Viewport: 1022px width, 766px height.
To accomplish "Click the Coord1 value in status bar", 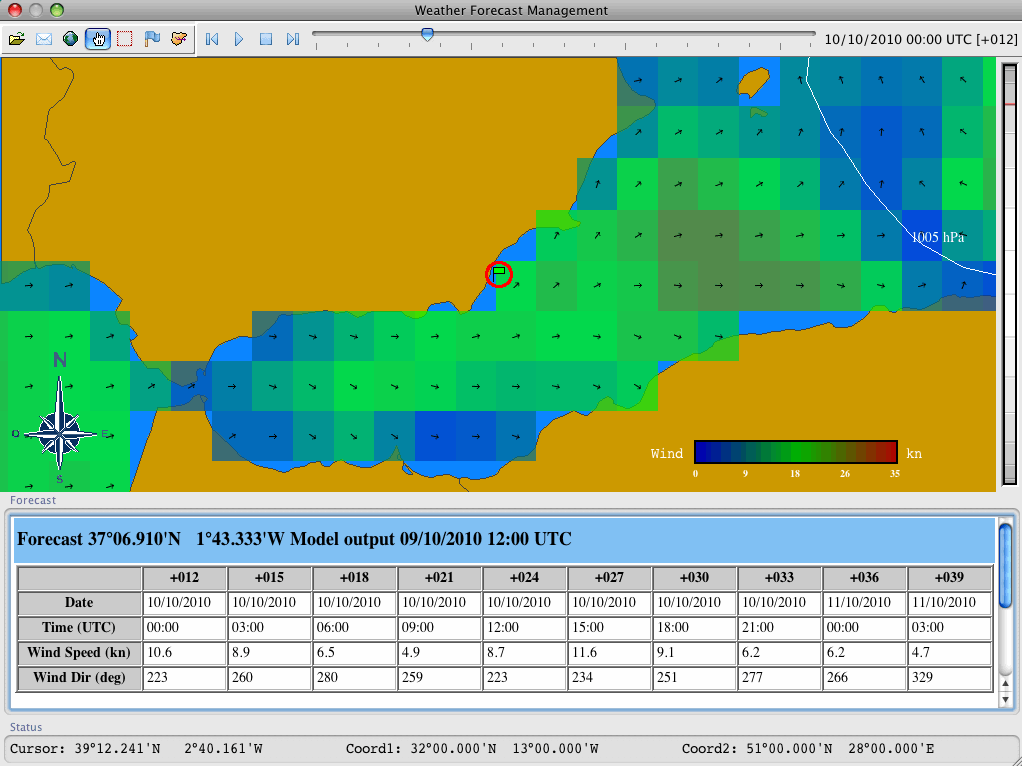I will 472,748.
